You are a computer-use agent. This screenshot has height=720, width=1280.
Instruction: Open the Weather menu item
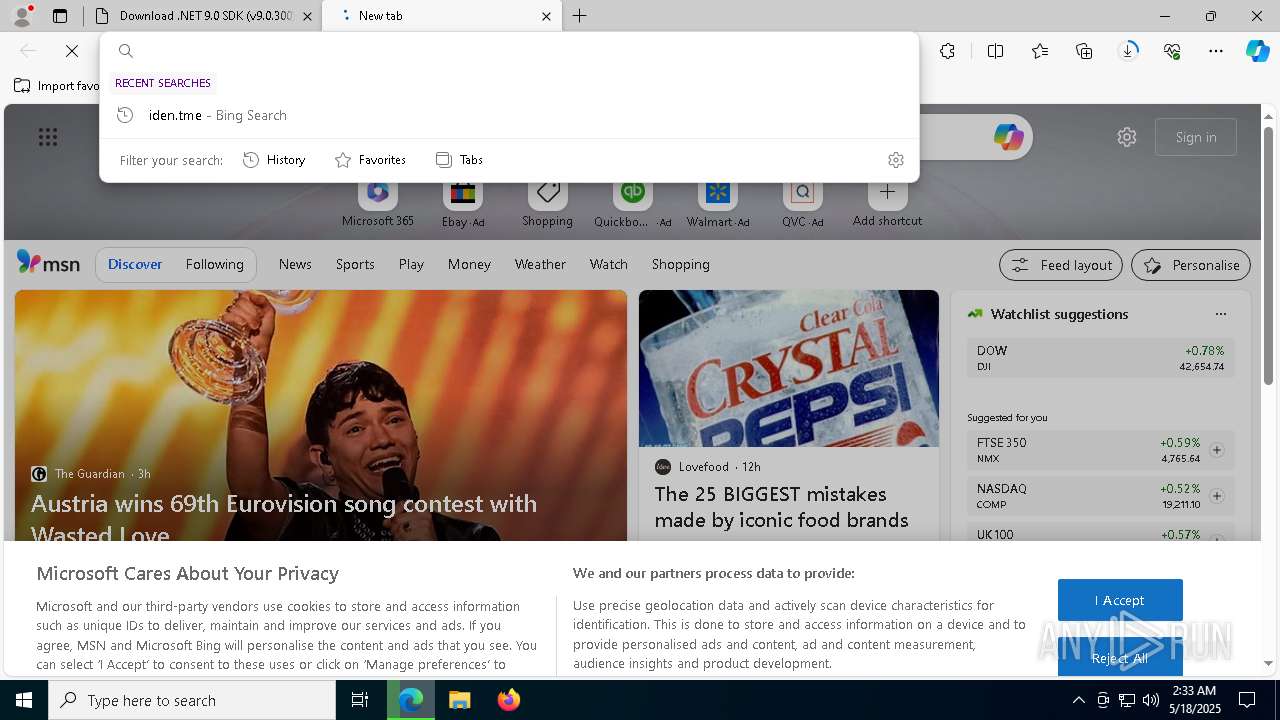pos(540,264)
